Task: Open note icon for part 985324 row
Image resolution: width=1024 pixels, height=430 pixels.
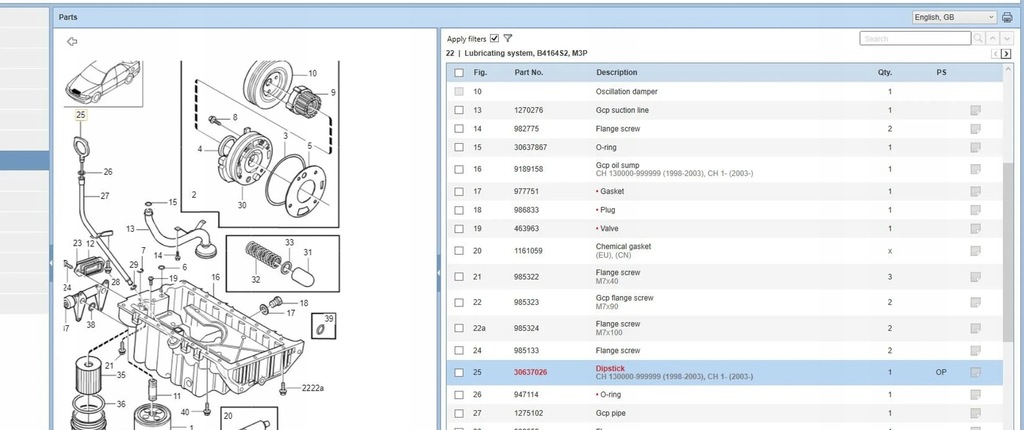Action: 976,328
